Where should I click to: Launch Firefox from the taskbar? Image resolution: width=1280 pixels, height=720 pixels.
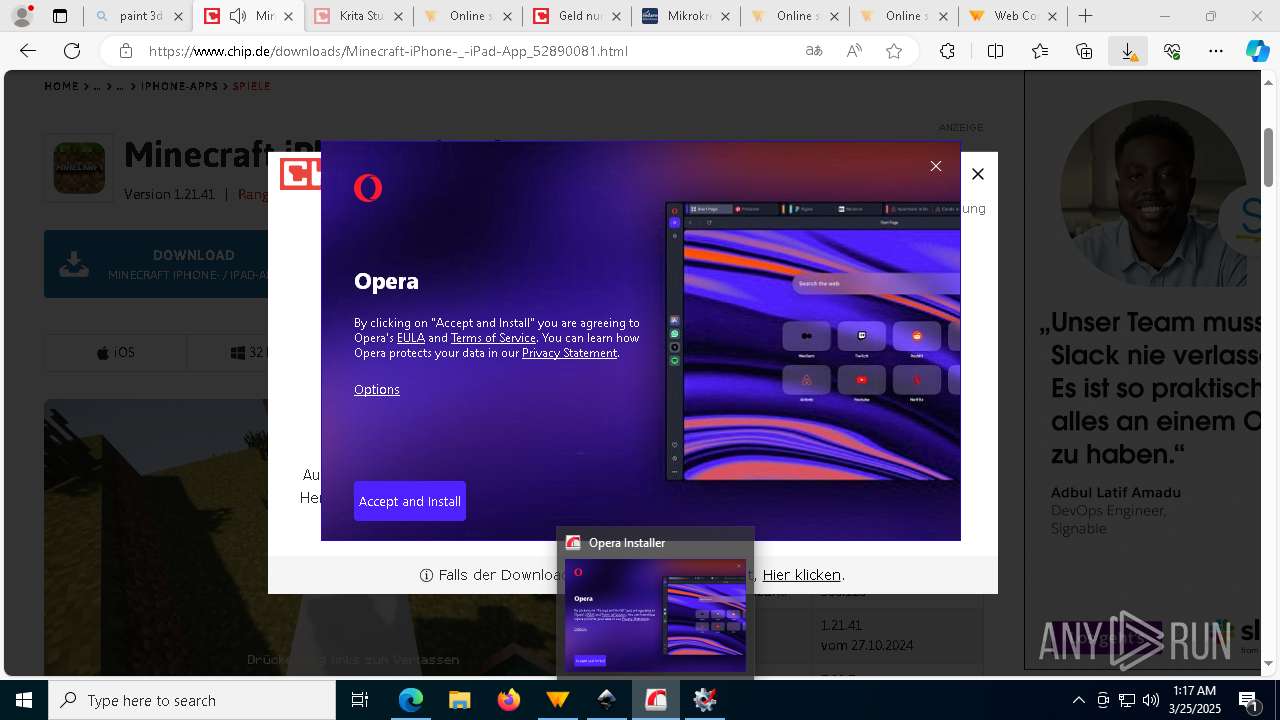tap(508, 700)
